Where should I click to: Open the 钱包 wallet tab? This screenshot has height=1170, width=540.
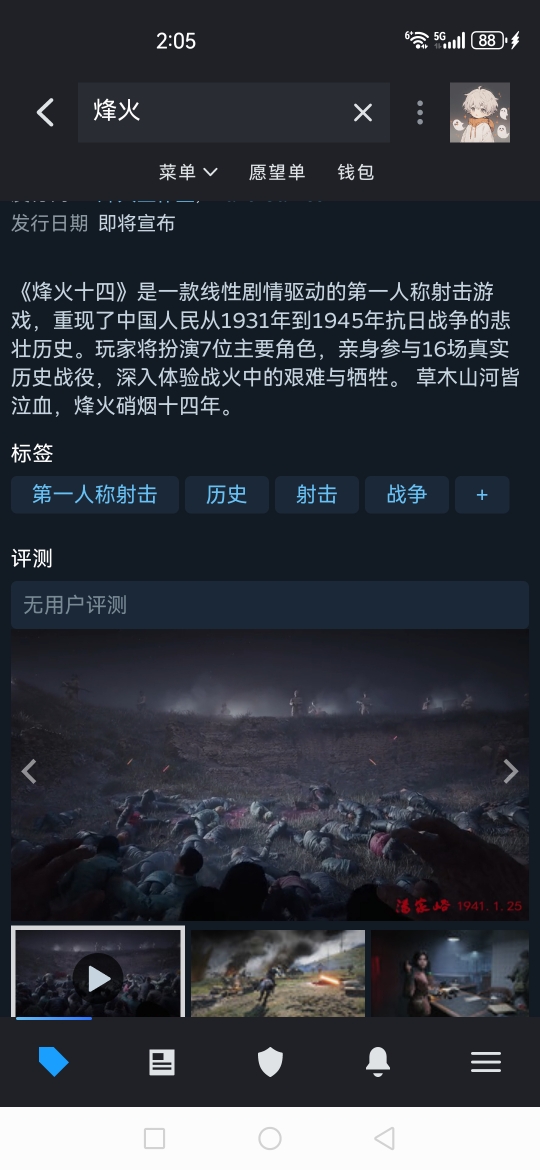(355, 172)
